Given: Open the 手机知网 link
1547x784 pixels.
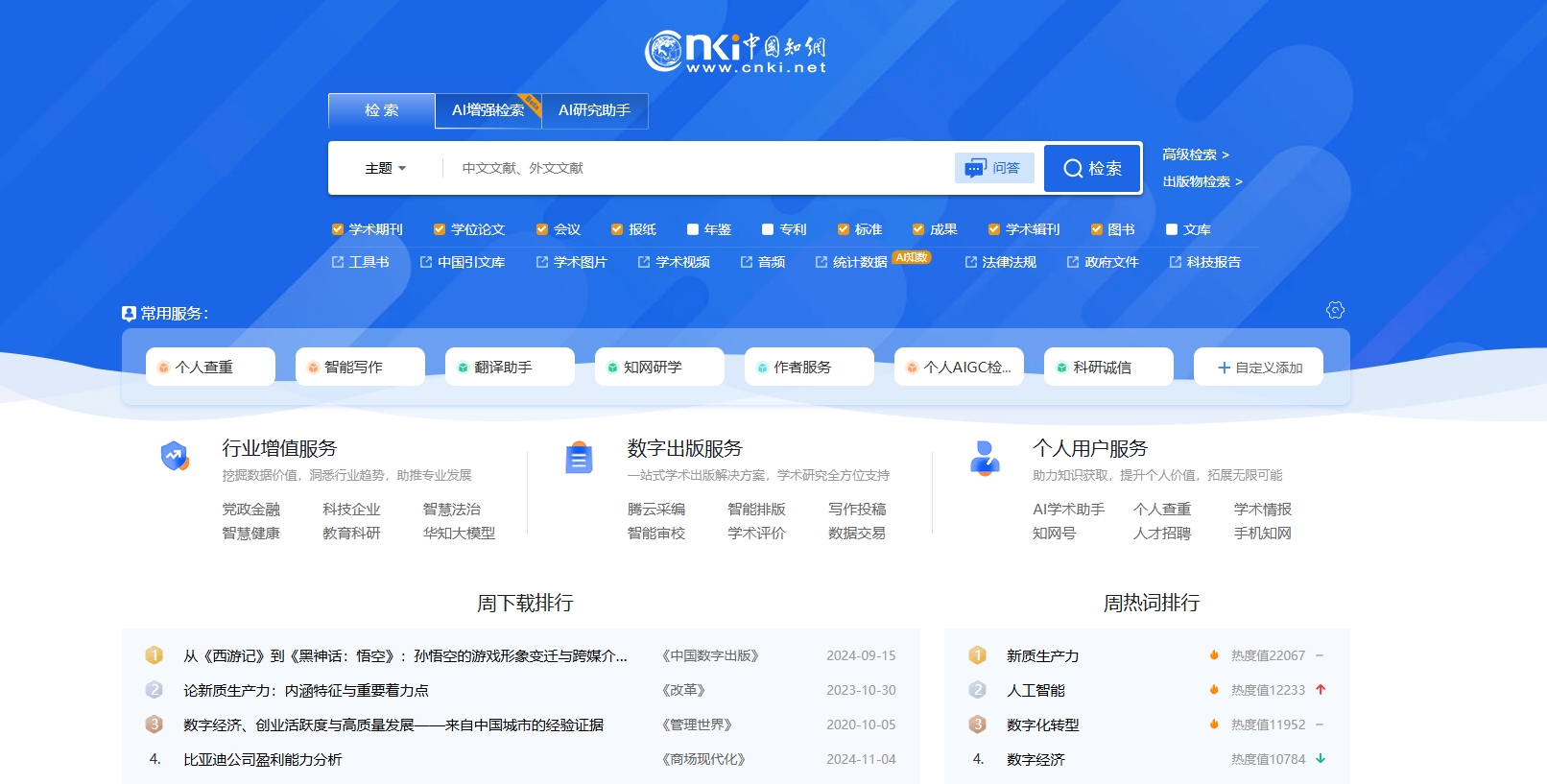Looking at the screenshot, I should [1263, 534].
